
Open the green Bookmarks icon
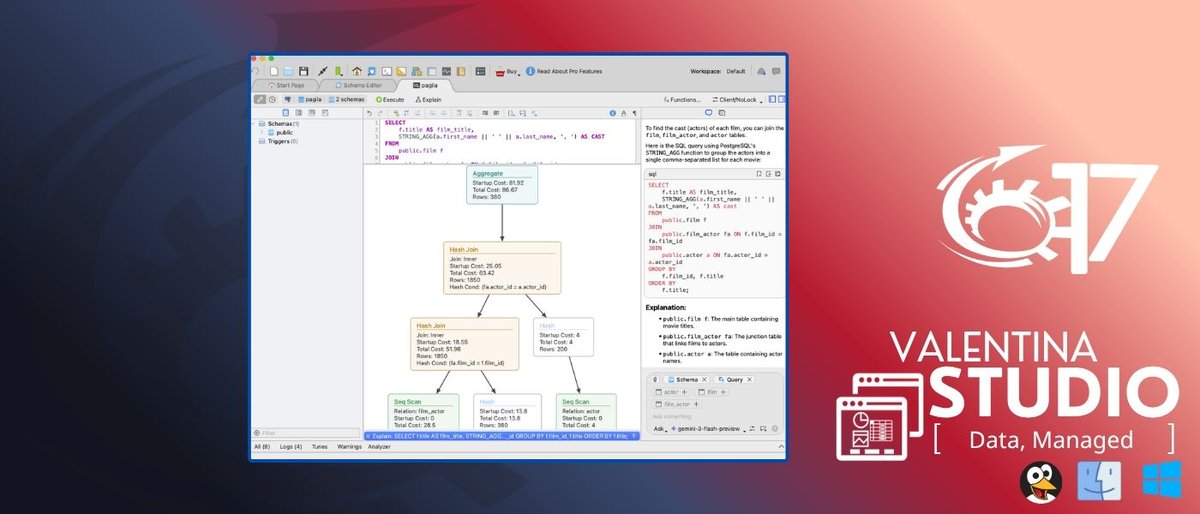tap(339, 71)
